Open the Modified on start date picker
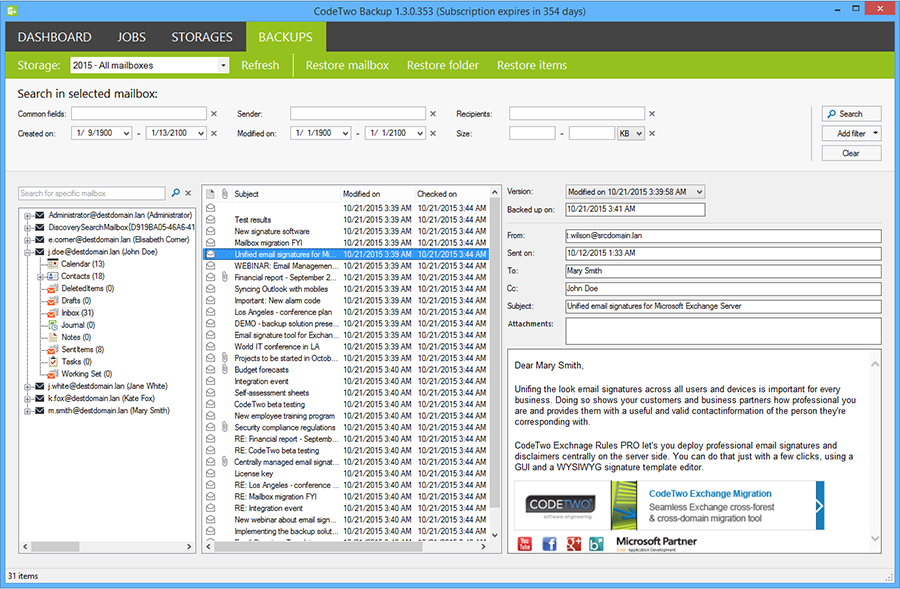900x589 pixels. click(346, 133)
